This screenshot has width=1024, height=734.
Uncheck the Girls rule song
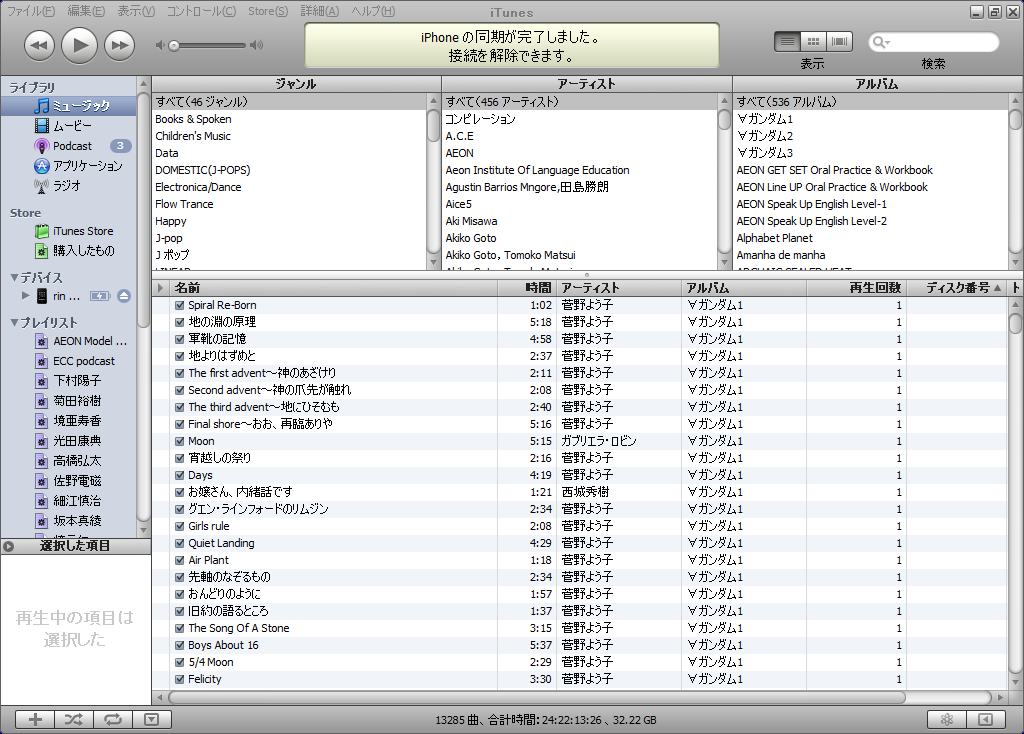[x=180, y=526]
